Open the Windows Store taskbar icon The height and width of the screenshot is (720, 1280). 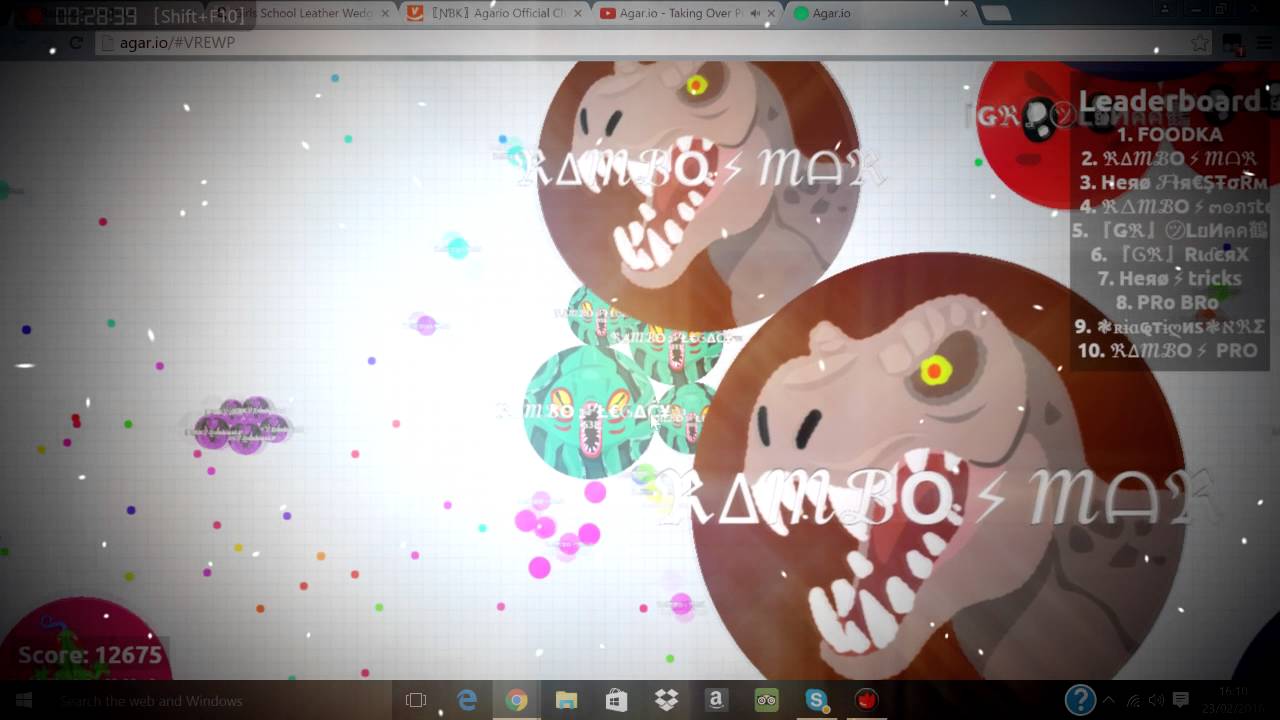tap(616, 700)
